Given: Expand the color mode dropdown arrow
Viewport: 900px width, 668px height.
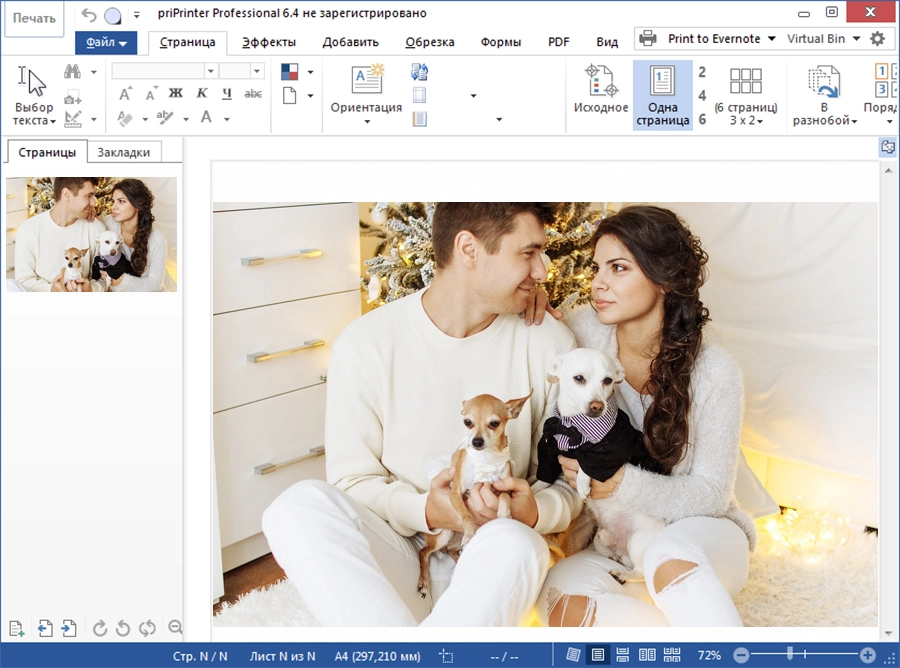Looking at the screenshot, I should [x=311, y=72].
